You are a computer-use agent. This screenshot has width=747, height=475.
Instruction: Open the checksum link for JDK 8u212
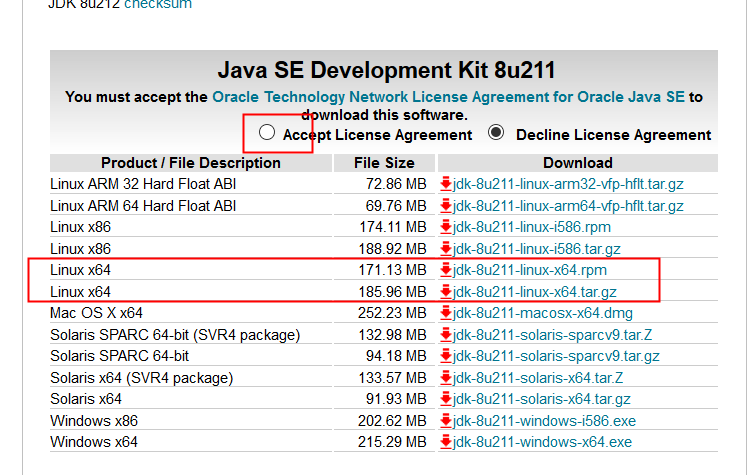pyautogui.click(x=158, y=4)
